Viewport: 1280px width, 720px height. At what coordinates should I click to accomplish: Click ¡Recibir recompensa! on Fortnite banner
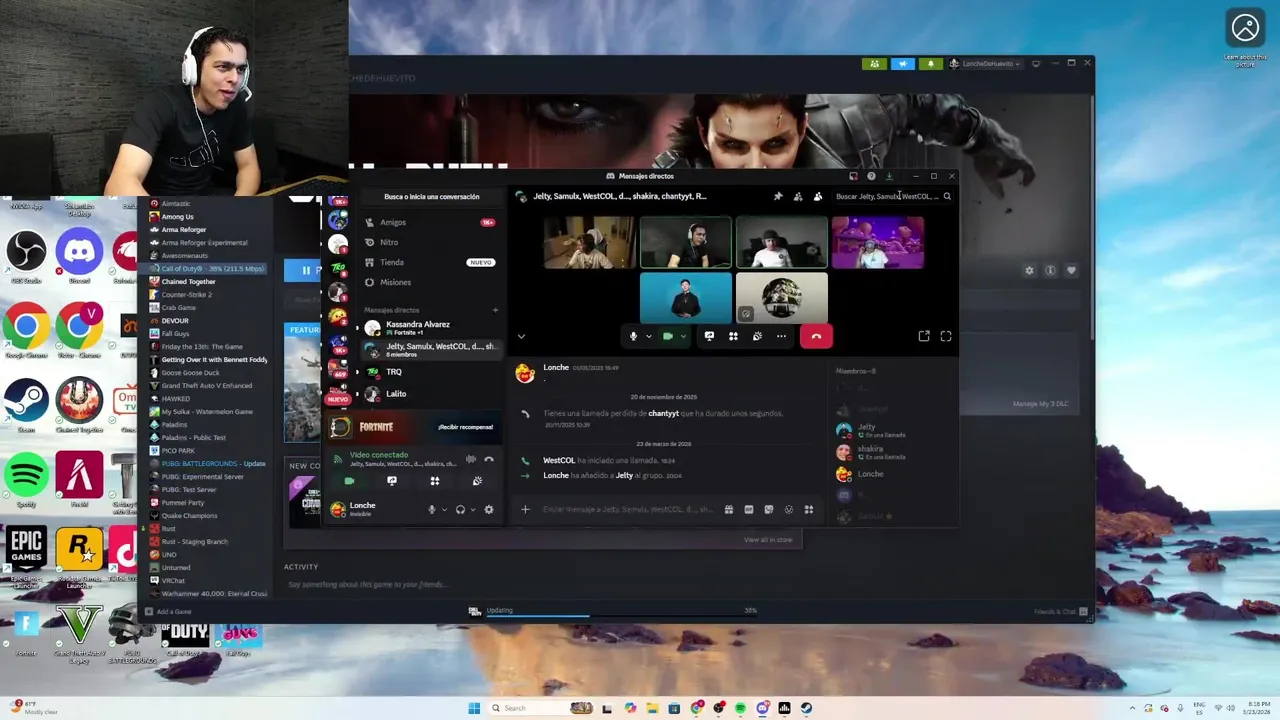pos(465,427)
